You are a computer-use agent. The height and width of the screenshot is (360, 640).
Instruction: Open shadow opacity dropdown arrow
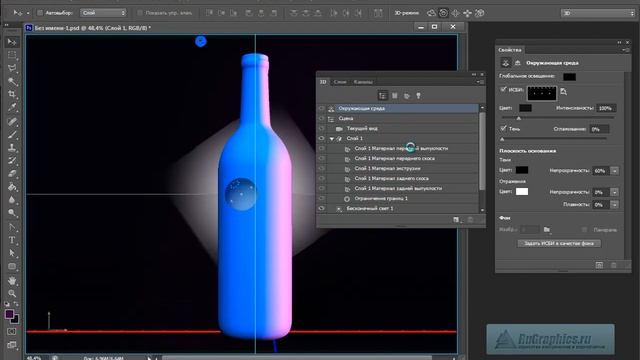coord(615,171)
